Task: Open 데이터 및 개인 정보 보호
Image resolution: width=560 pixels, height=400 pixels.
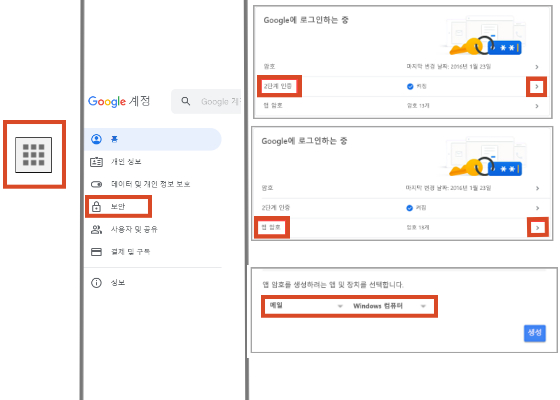Action: [x=150, y=184]
